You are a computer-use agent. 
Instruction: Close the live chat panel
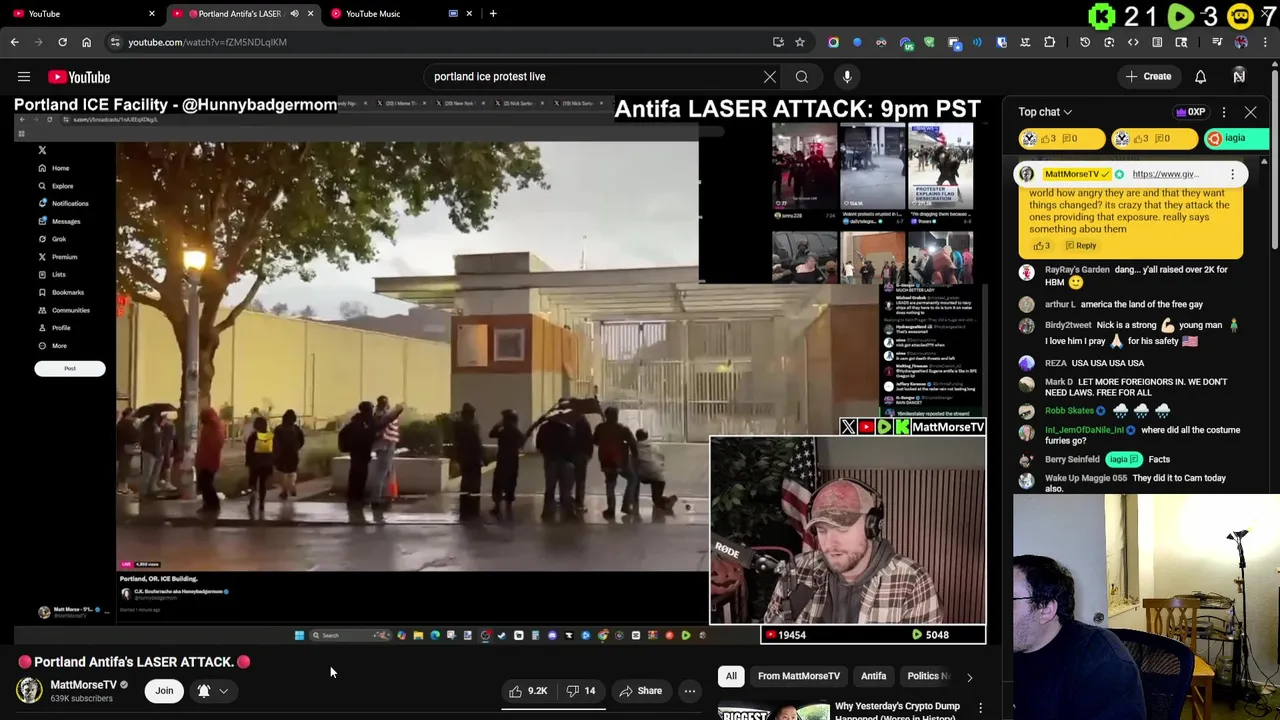pyautogui.click(x=1250, y=112)
